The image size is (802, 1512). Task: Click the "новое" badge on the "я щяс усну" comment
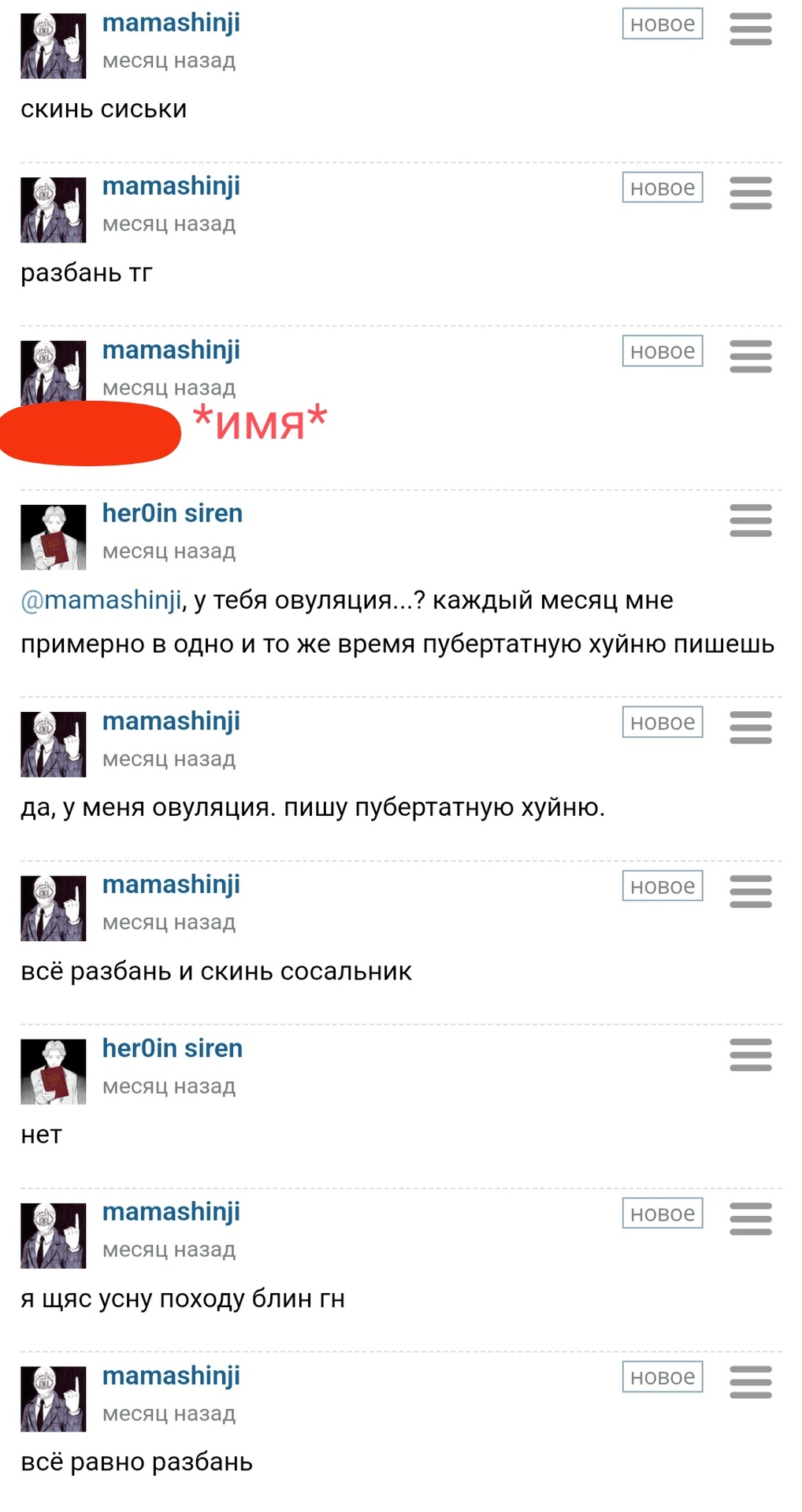pyautogui.click(x=662, y=1214)
